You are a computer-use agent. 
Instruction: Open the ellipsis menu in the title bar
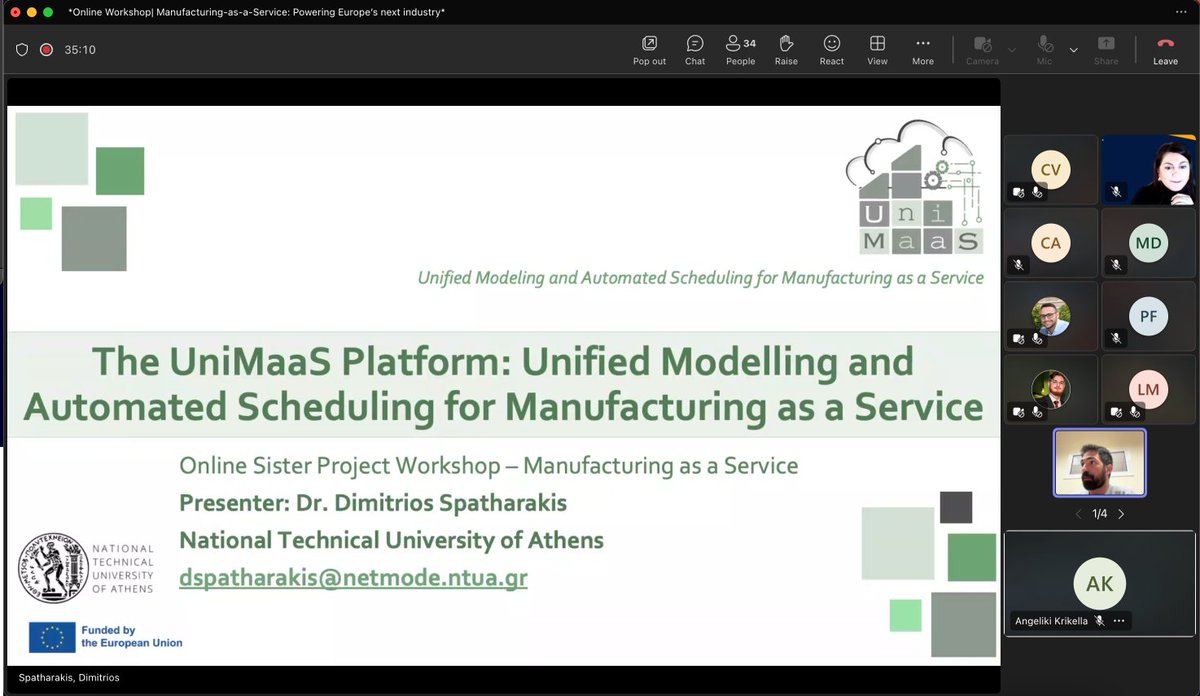pos(1180,12)
